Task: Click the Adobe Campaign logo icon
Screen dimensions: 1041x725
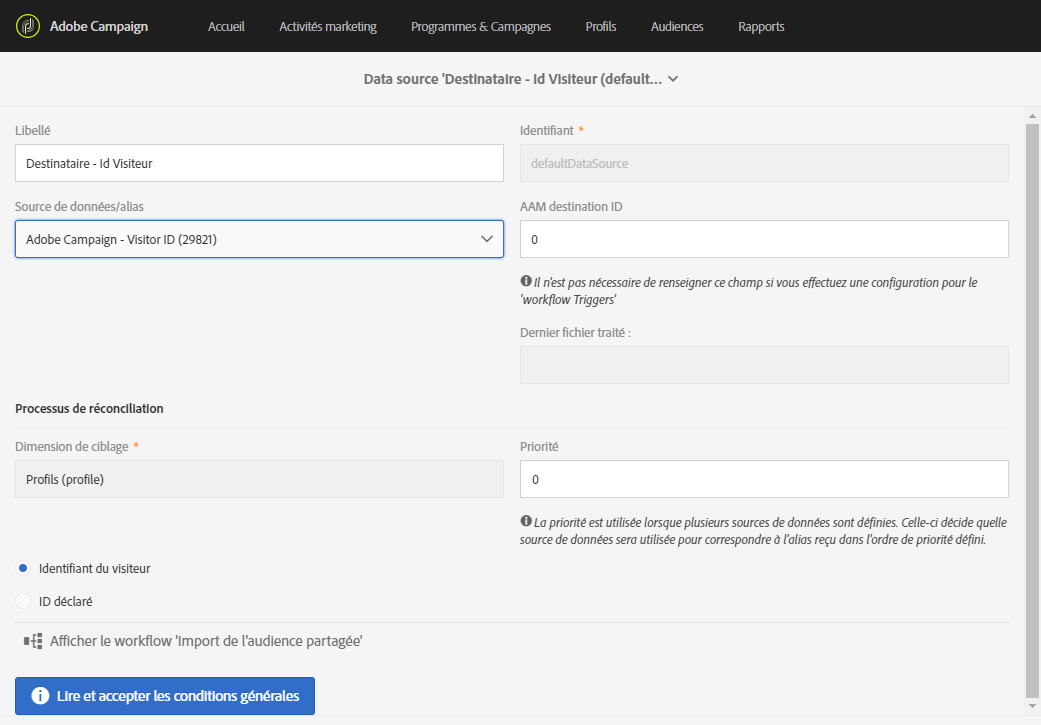Action: (27, 26)
